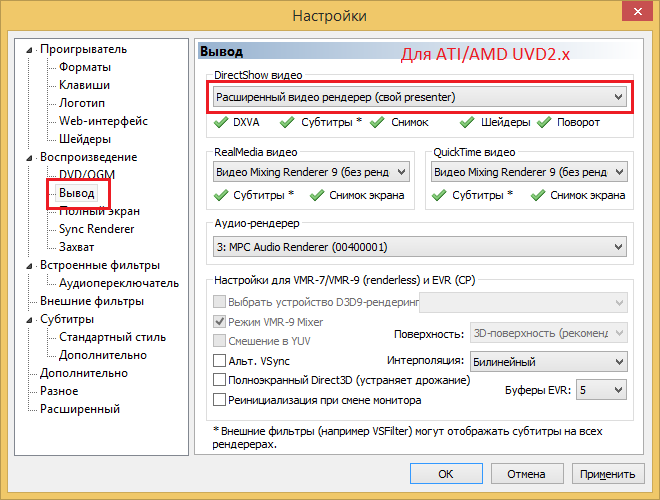The image size is (660, 500).
Task: Open the Аудио-рендерер dropdown
Action: click(420, 247)
